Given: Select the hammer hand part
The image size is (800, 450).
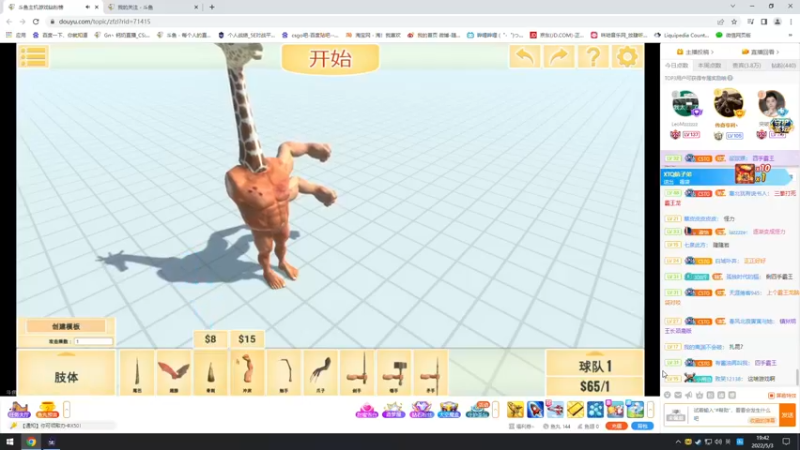Looking at the screenshot, I should coord(394,373).
